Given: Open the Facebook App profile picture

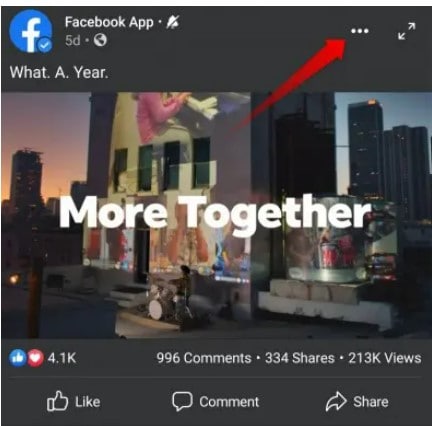Looking at the screenshot, I should [31, 31].
